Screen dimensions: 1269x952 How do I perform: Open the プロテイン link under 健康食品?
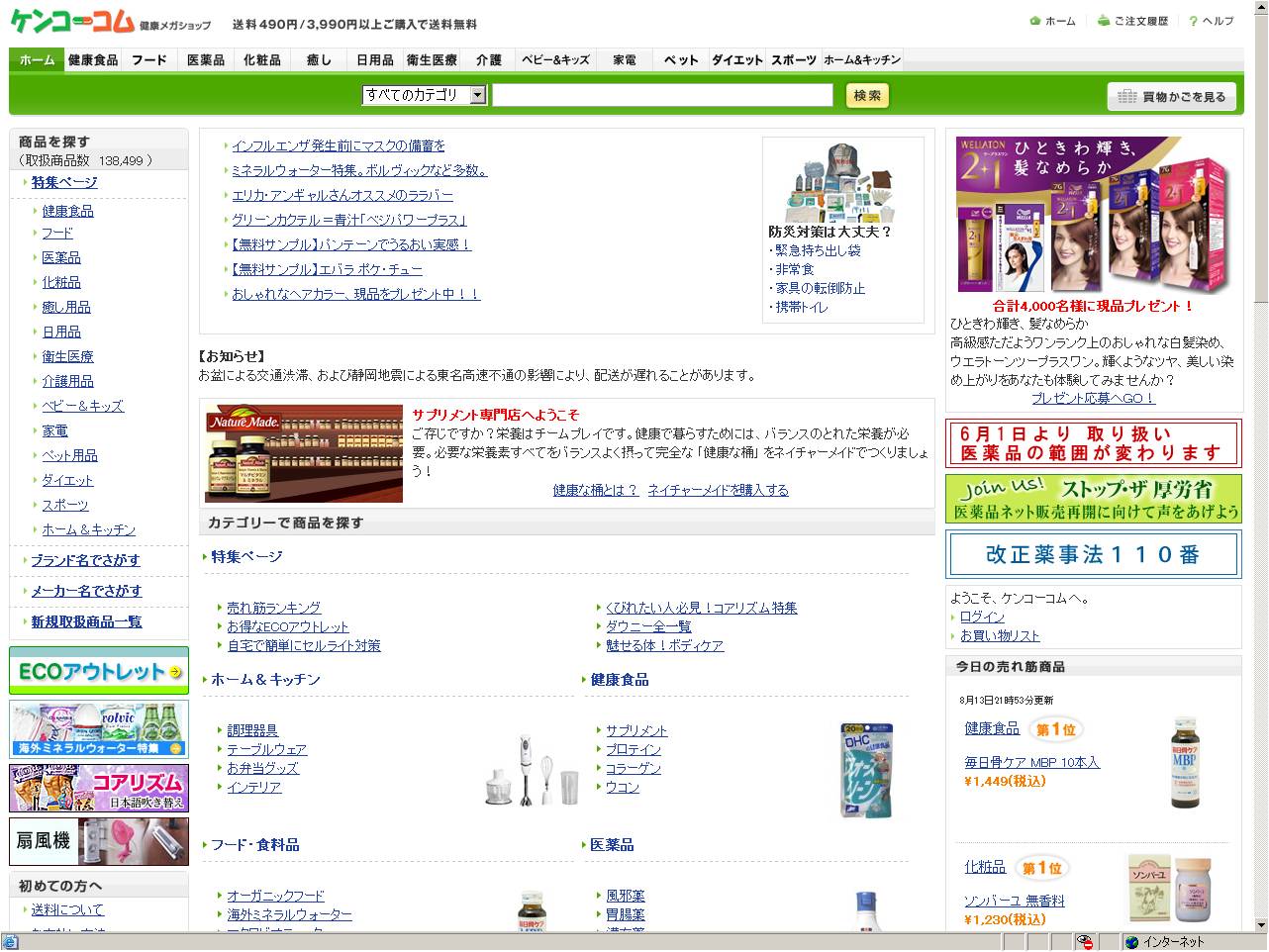coord(634,749)
